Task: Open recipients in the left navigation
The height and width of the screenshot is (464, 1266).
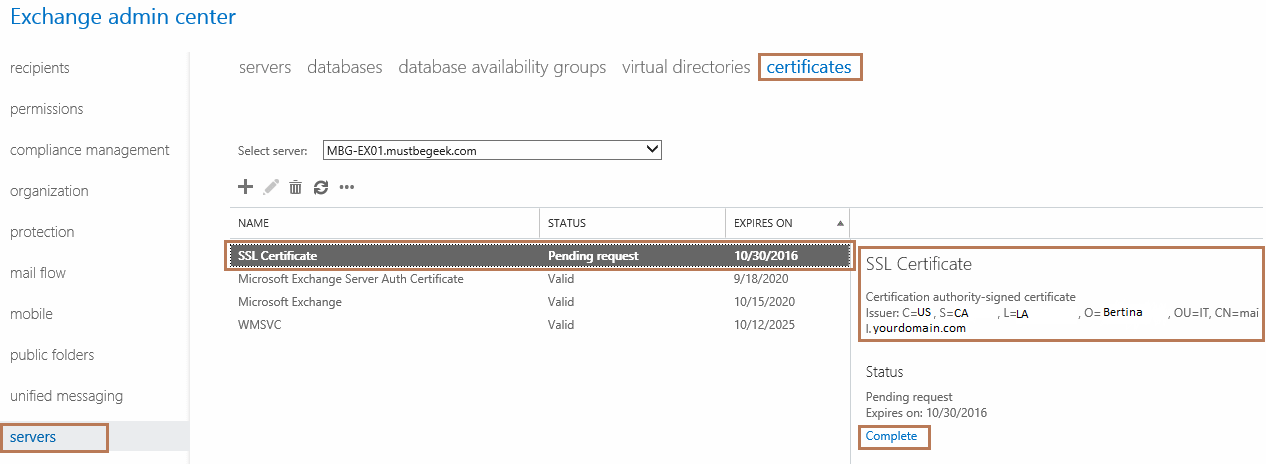Action: (x=40, y=68)
